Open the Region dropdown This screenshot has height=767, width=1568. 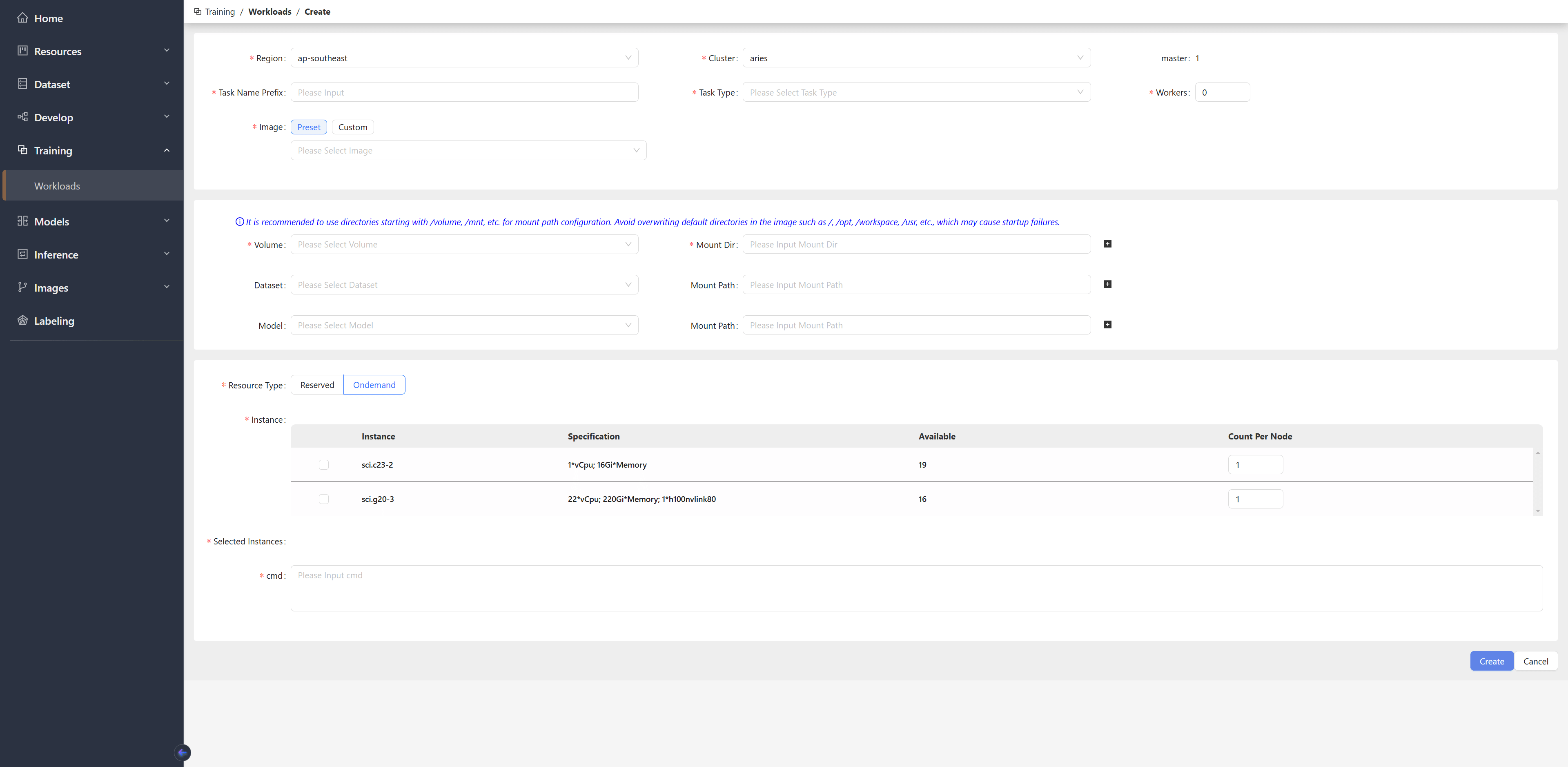click(x=464, y=58)
